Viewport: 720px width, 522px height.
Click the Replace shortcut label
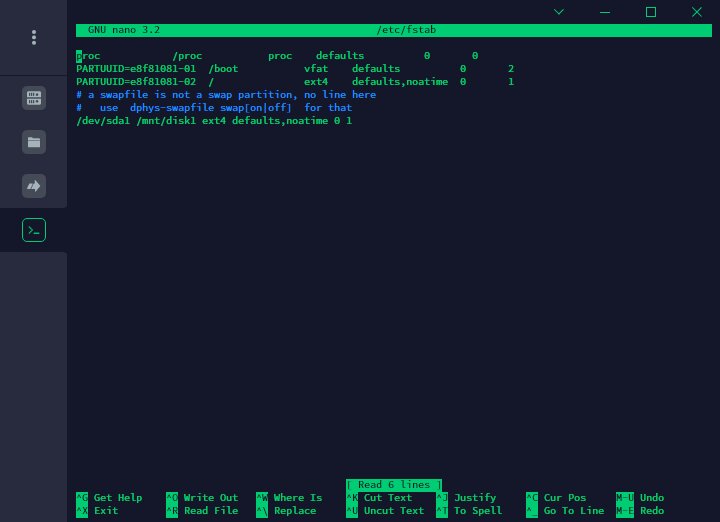pyautogui.click(x=295, y=511)
